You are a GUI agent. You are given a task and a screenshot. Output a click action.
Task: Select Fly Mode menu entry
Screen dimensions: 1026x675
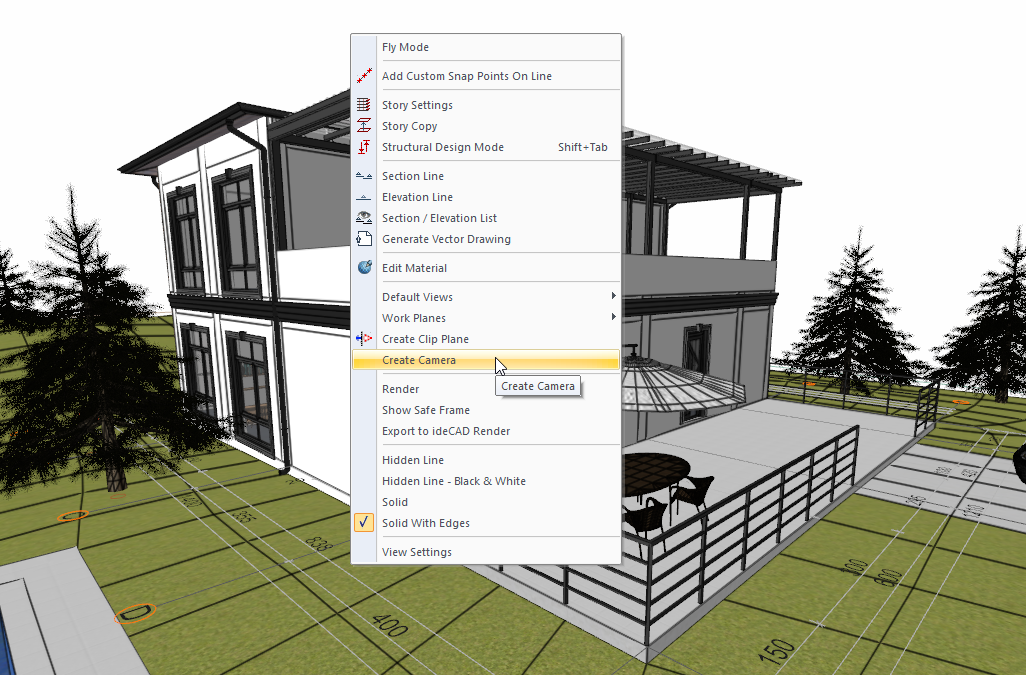tap(405, 47)
